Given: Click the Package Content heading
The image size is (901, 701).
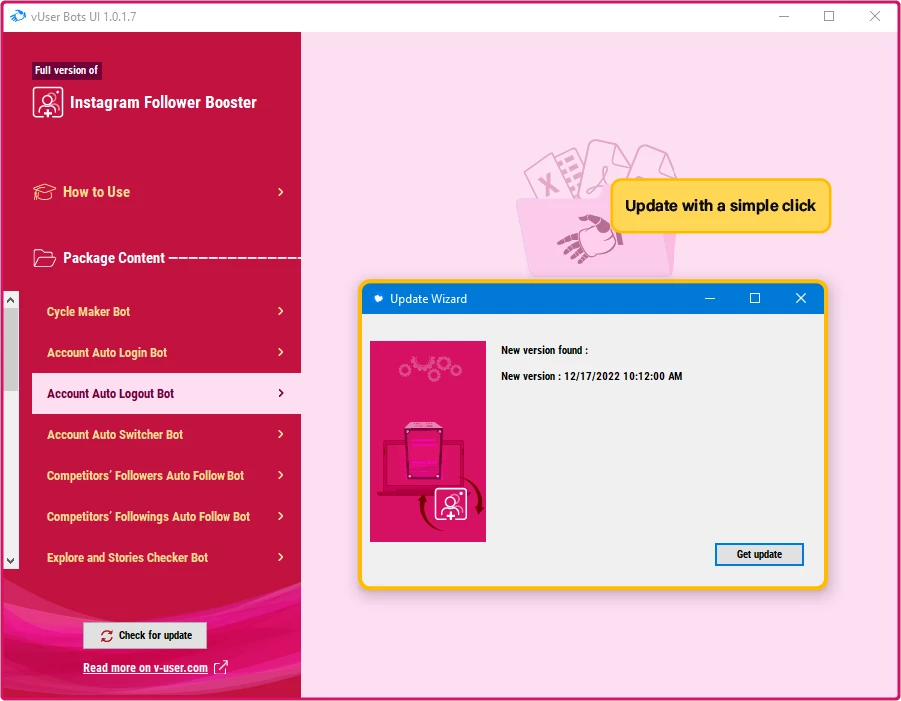Looking at the screenshot, I should 114,258.
